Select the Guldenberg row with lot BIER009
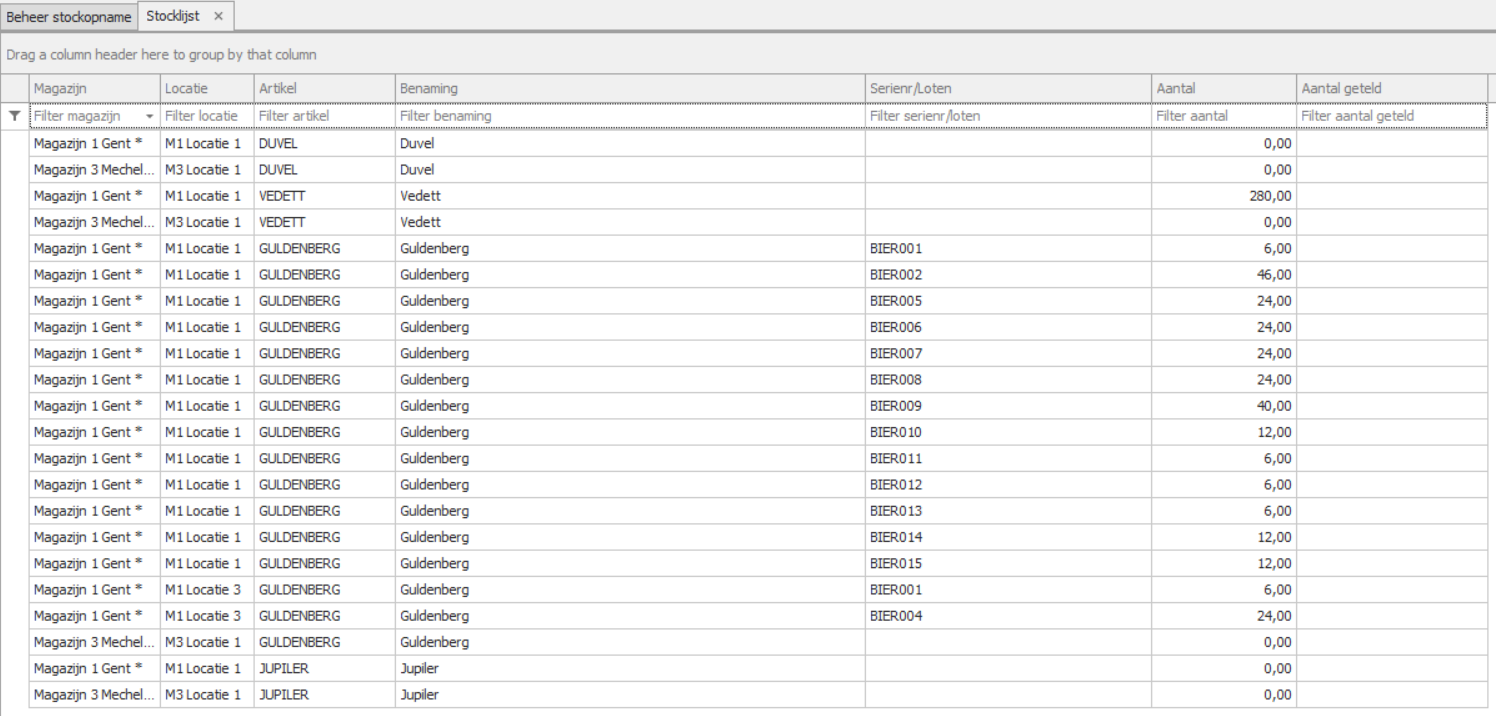Screen dimensions: 1496x716 (x=629, y=406)
